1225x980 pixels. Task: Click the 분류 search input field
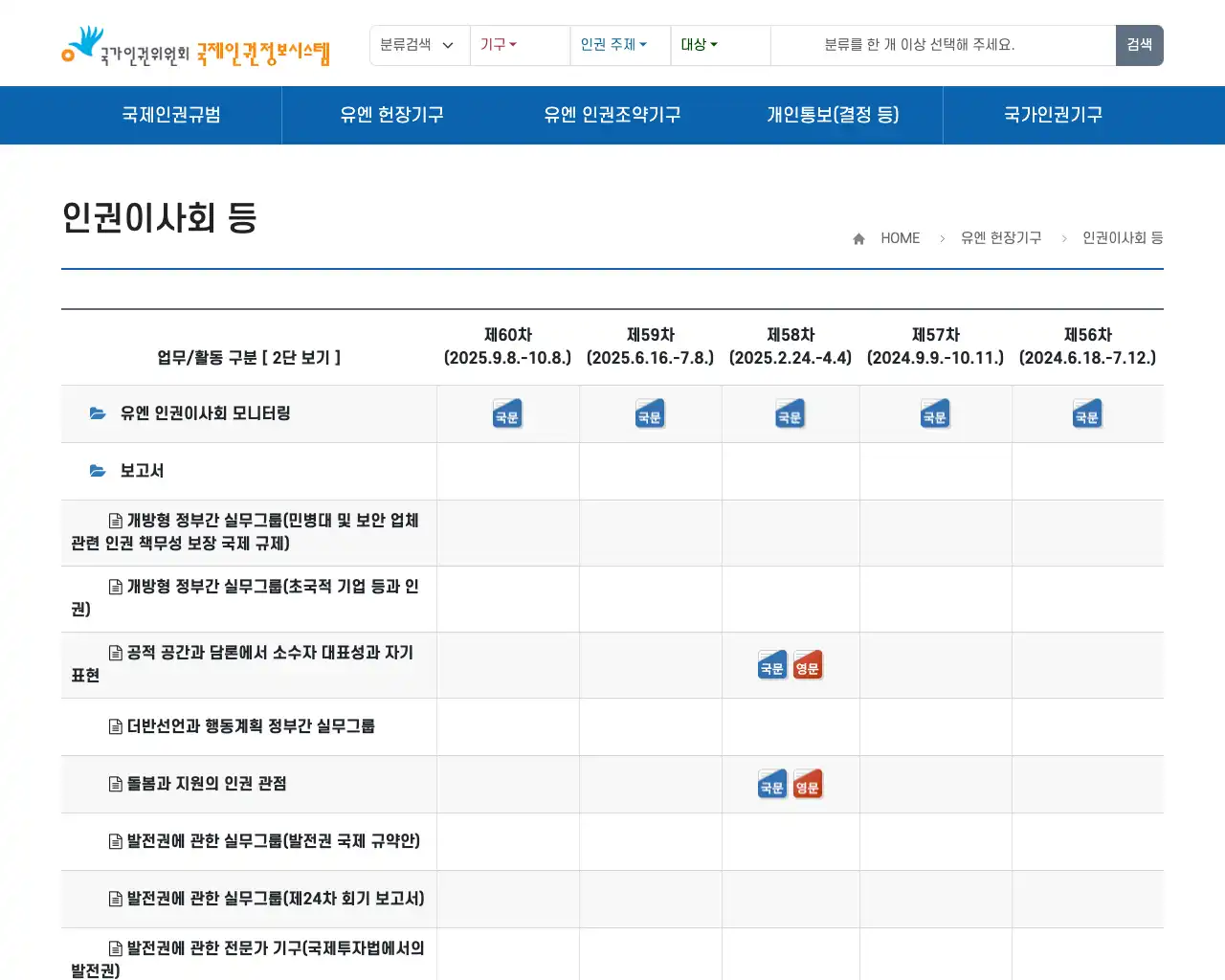942,45
